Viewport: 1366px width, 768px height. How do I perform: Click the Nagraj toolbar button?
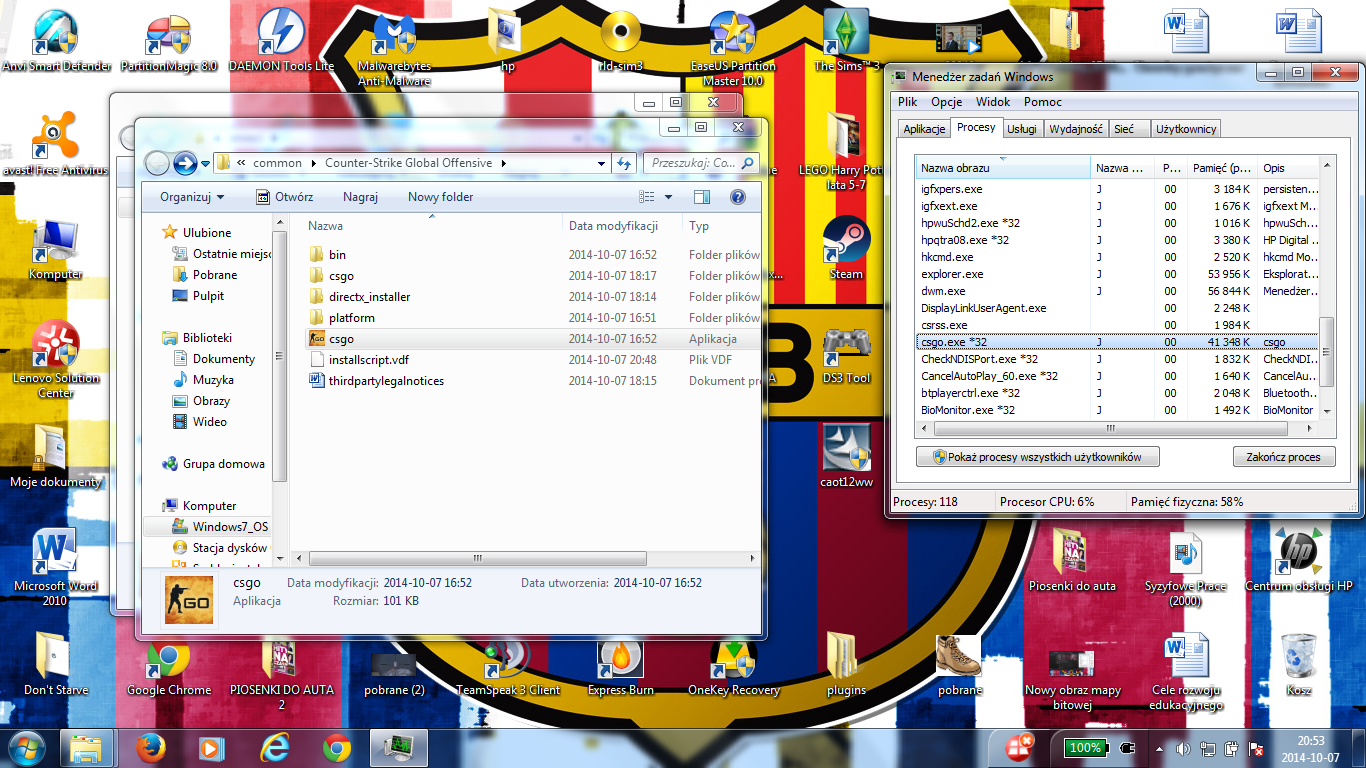(360, 197)
